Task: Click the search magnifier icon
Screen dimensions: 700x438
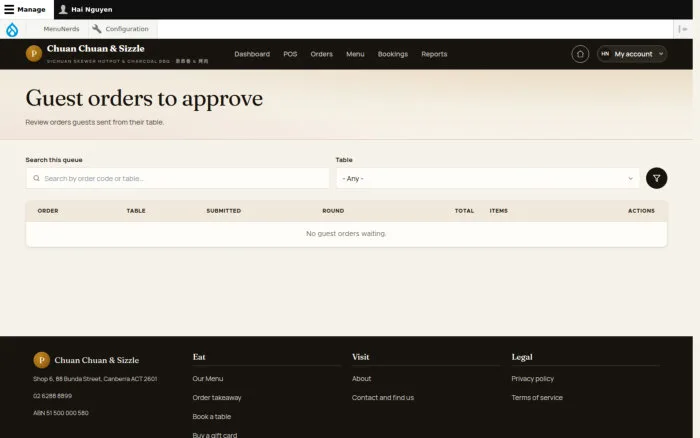Action: point(36,179)
